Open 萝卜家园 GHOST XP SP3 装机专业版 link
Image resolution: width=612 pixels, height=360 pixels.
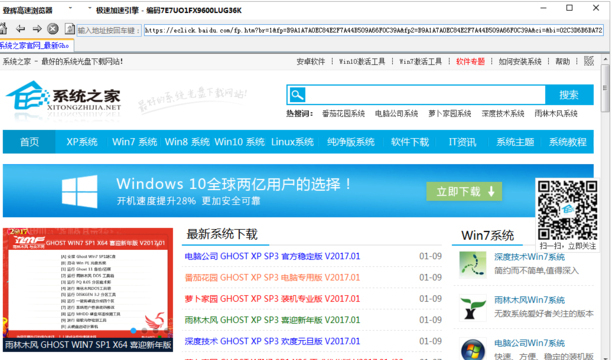point(272,299)
